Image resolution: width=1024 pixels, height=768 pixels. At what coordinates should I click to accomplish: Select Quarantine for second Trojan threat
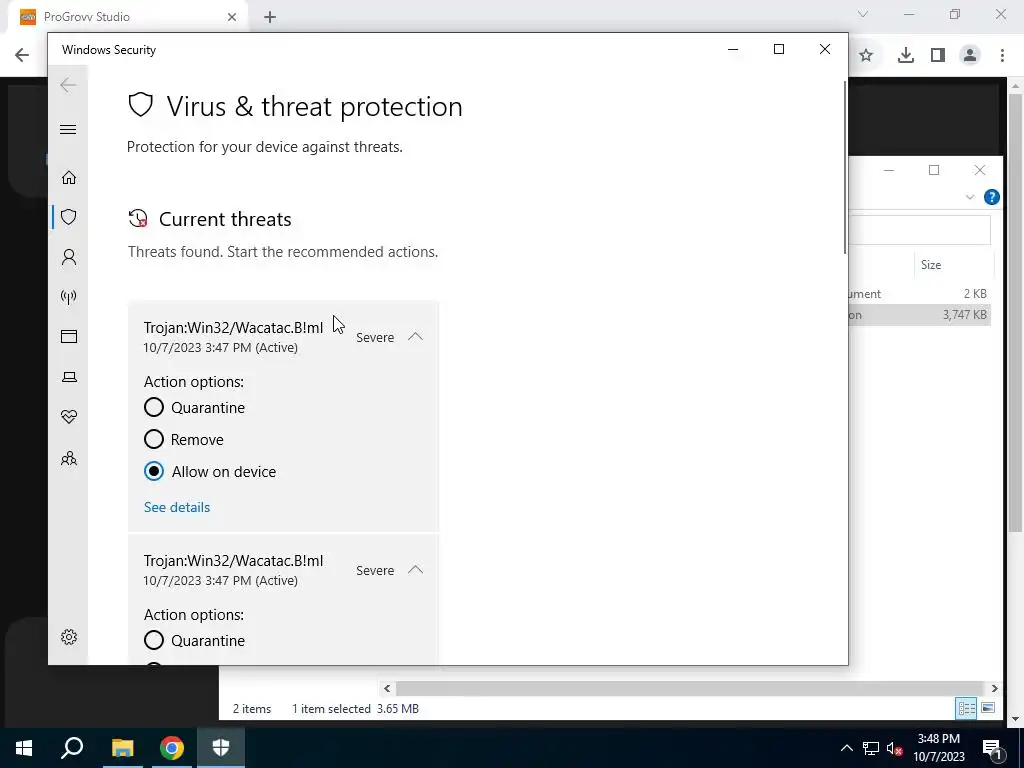pos(153,641)
